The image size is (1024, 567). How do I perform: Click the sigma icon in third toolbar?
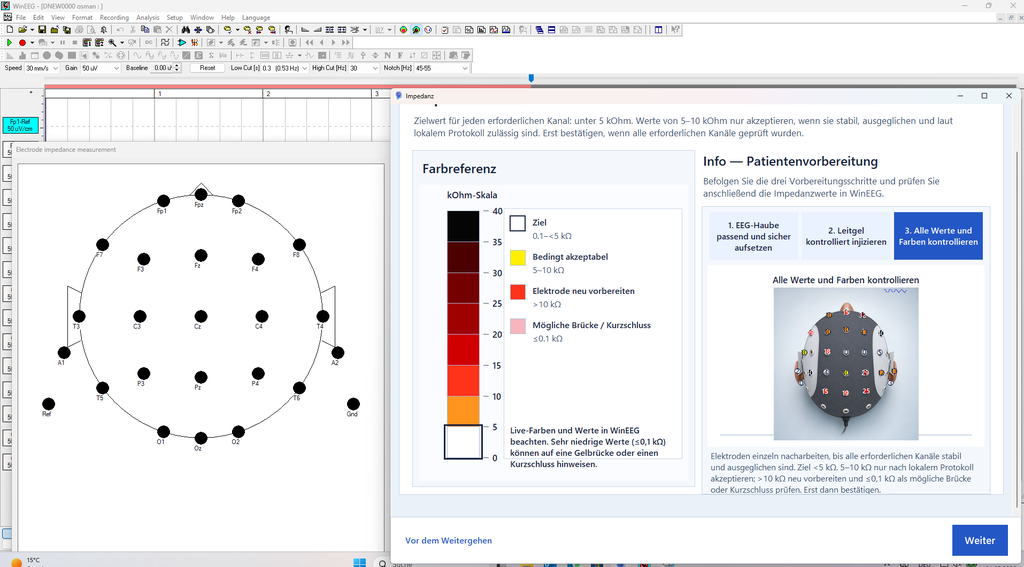[211, 55]
